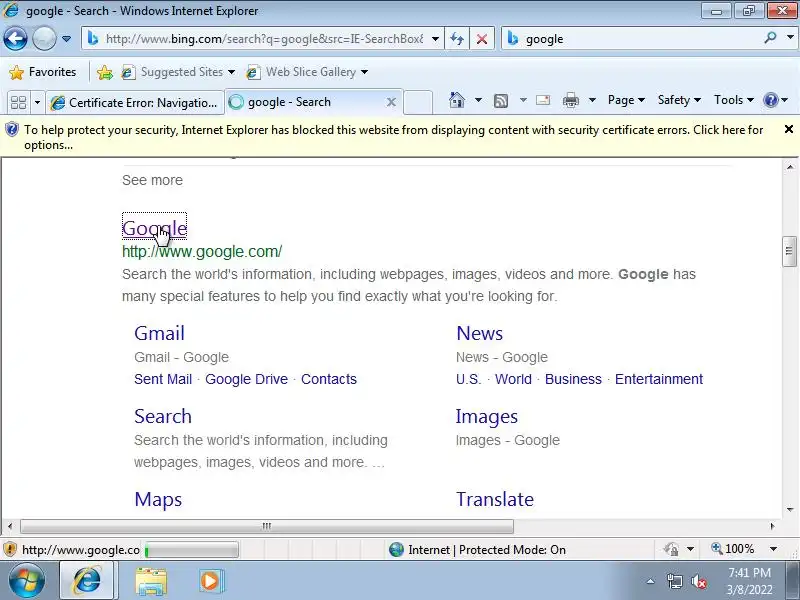Screen dimensions: 800x600
Task: Click the Refresh page icon
Action: 457,39
